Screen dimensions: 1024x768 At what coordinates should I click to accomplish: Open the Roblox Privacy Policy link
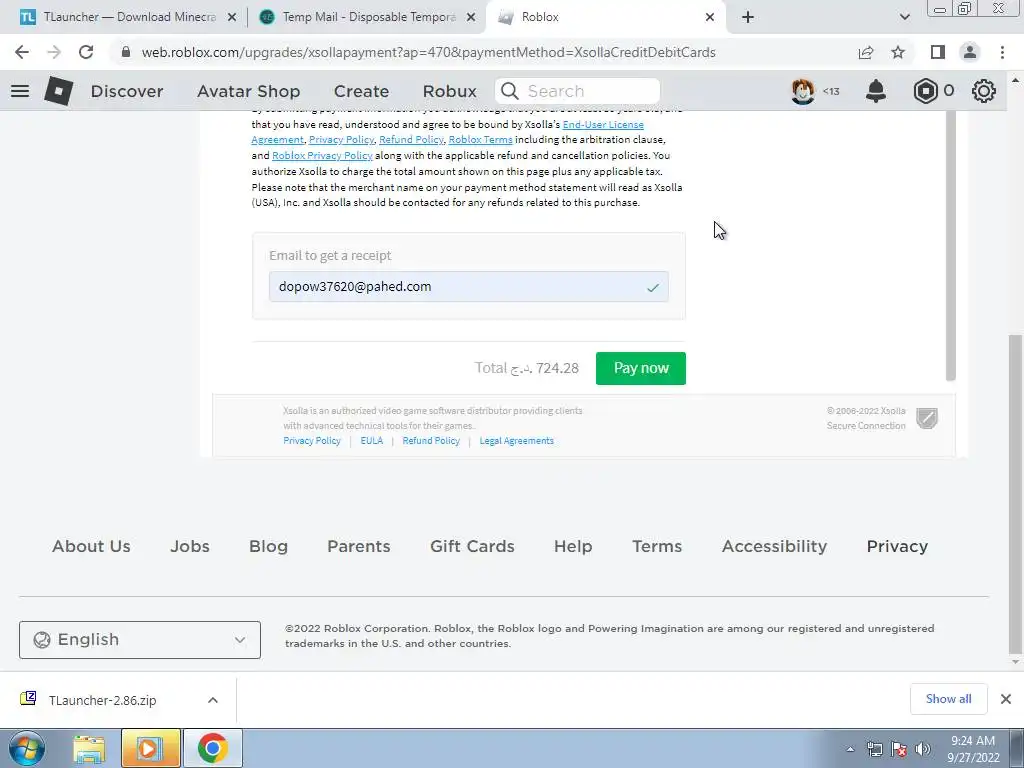point(322,155)
